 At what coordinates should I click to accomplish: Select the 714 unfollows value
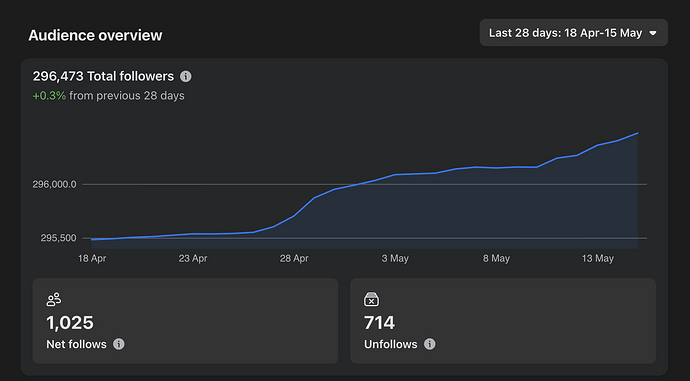[379, 323]
